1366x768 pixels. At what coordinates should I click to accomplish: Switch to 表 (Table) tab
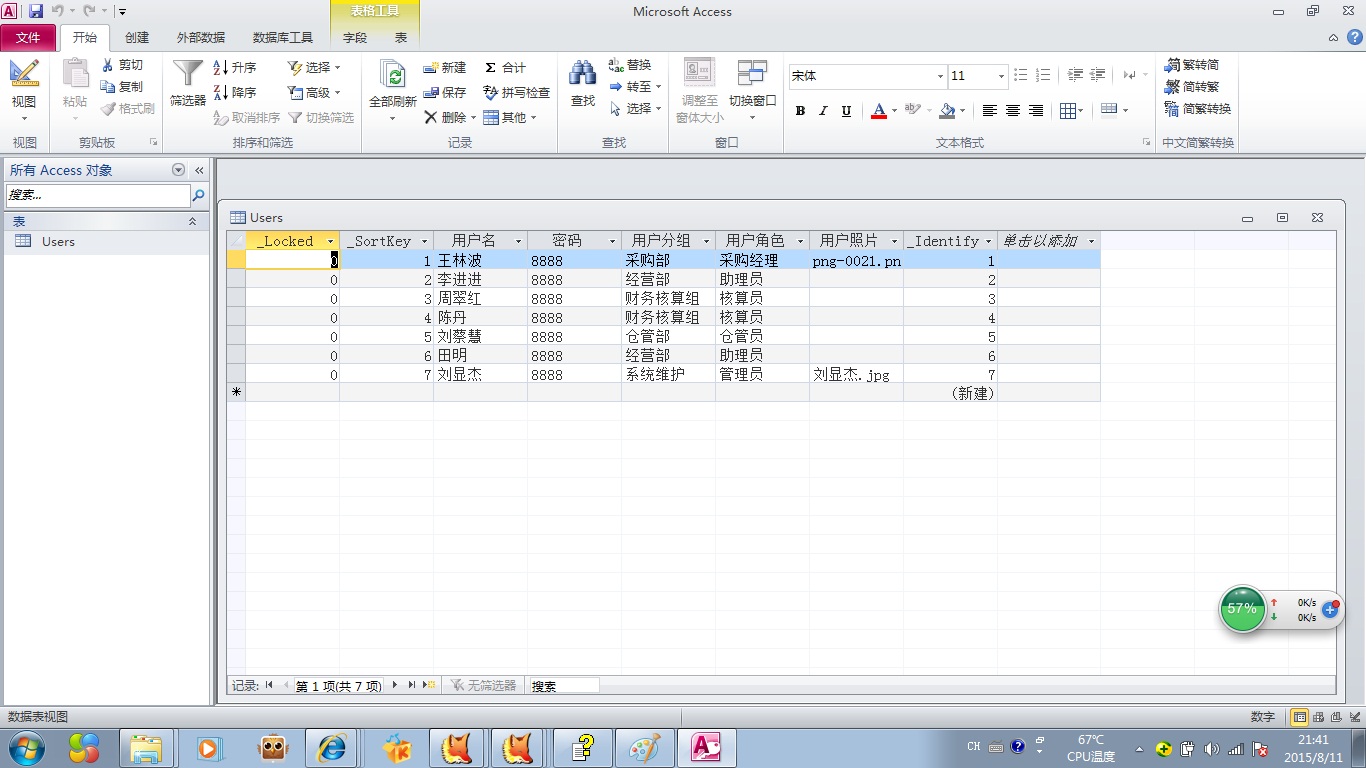click(x=401, y=37)
